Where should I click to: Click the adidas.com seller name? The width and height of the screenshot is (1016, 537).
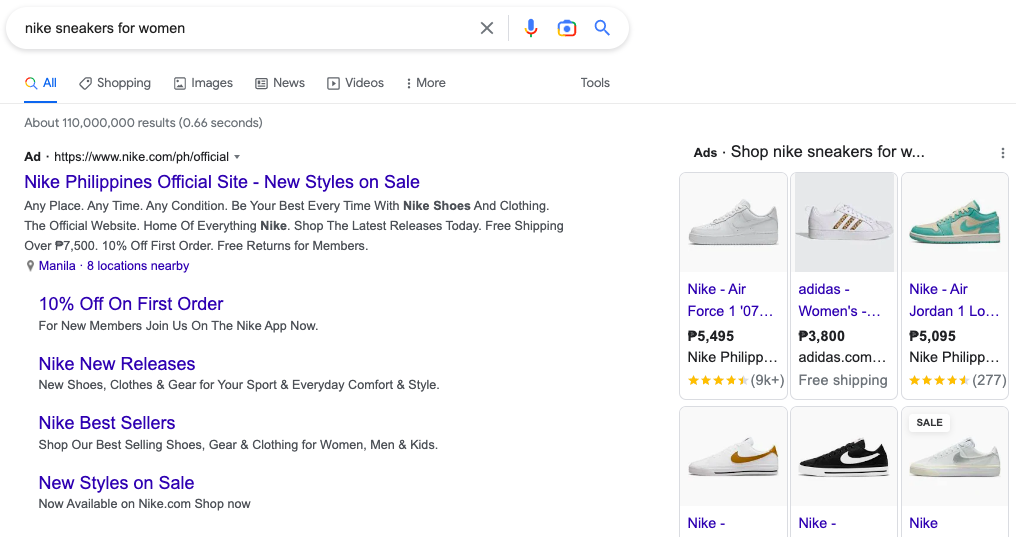[x=842, y=358]
